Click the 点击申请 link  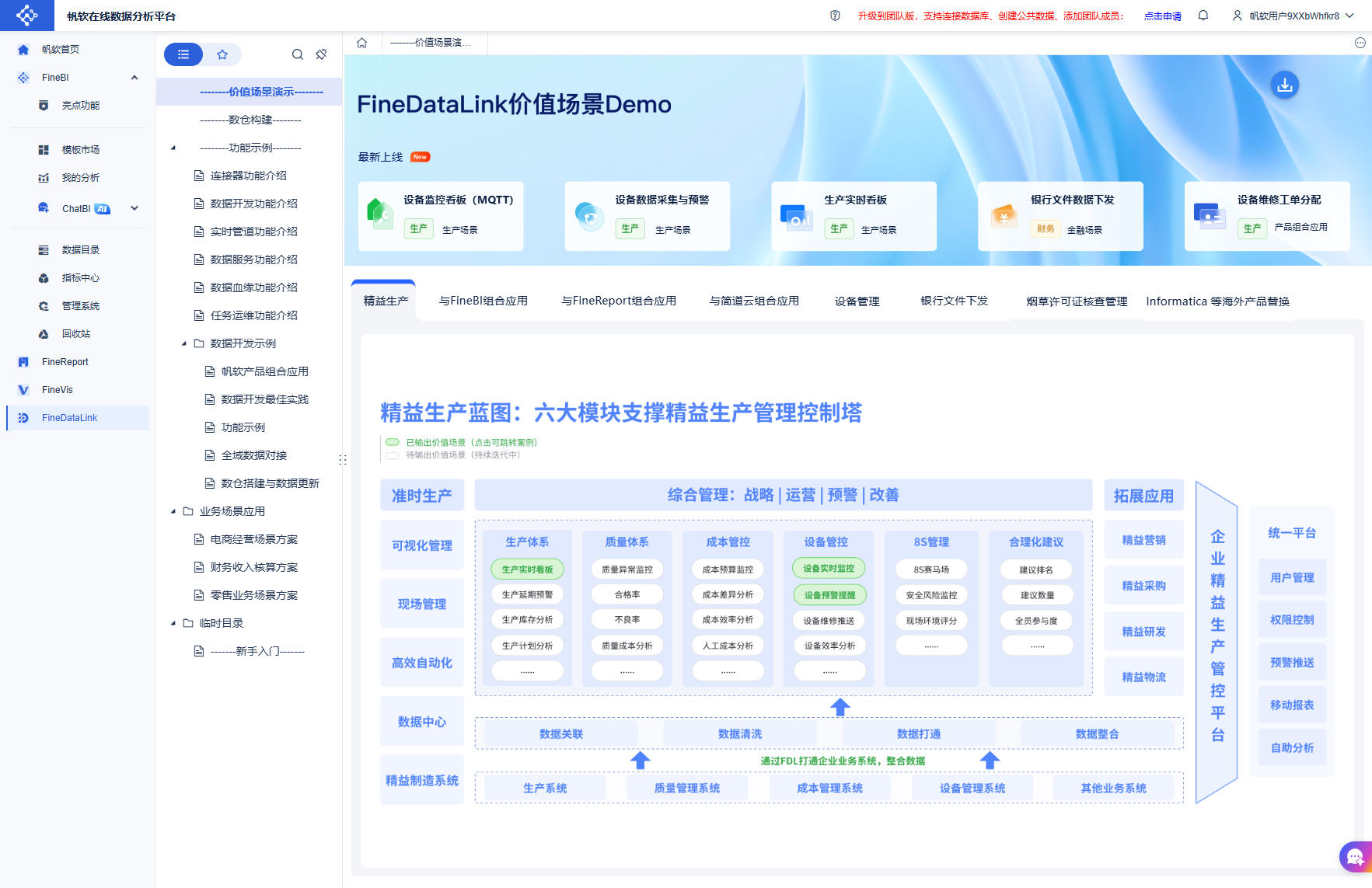(x=1162, y=16)
